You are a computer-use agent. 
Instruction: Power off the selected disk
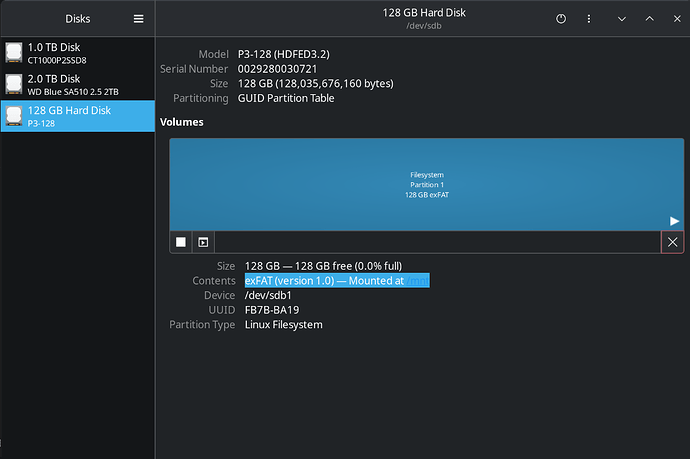pyautogui.click(x=561, y=19)
